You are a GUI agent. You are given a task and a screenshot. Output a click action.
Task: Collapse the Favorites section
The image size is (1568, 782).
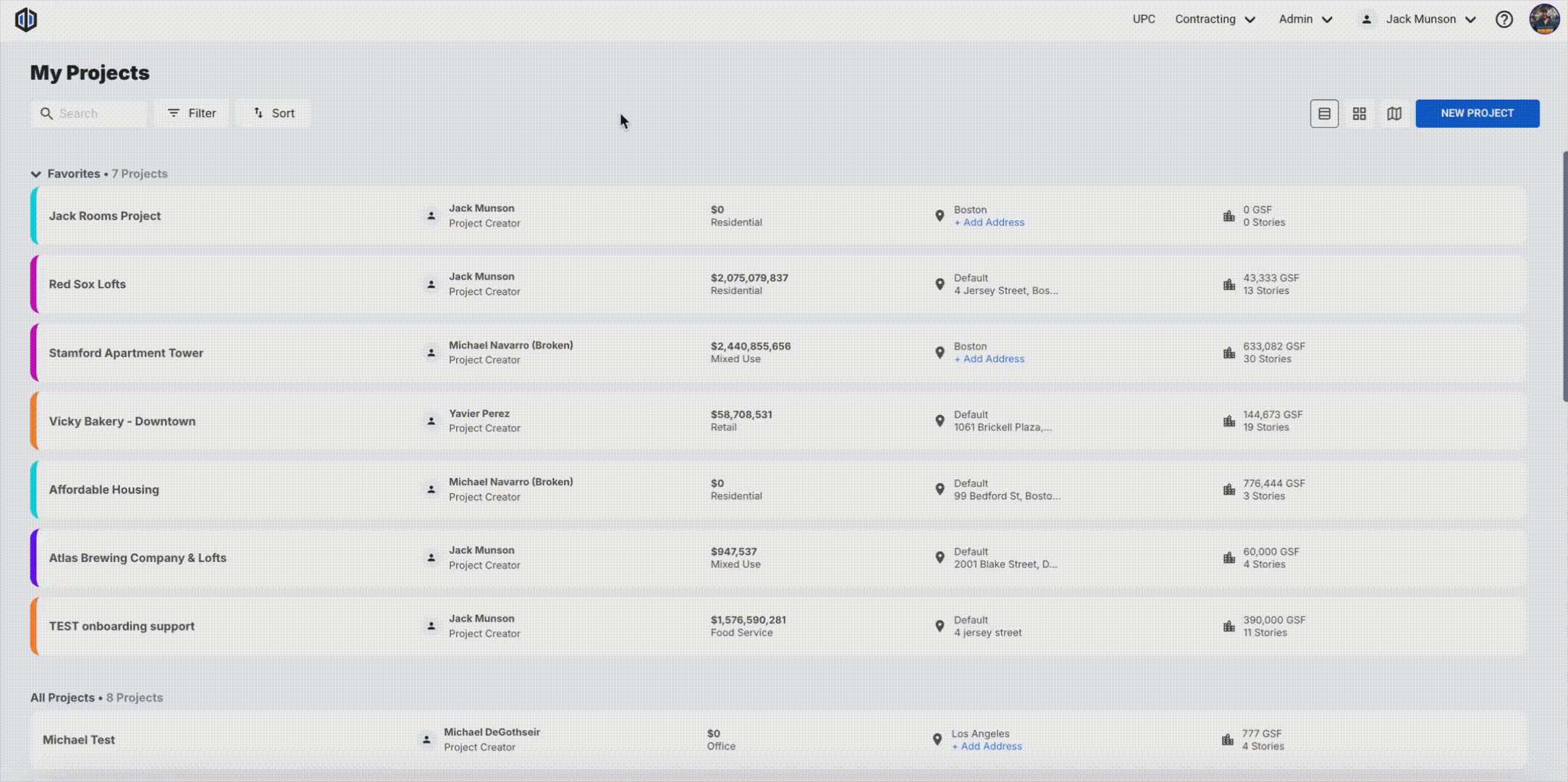(35, 174)
